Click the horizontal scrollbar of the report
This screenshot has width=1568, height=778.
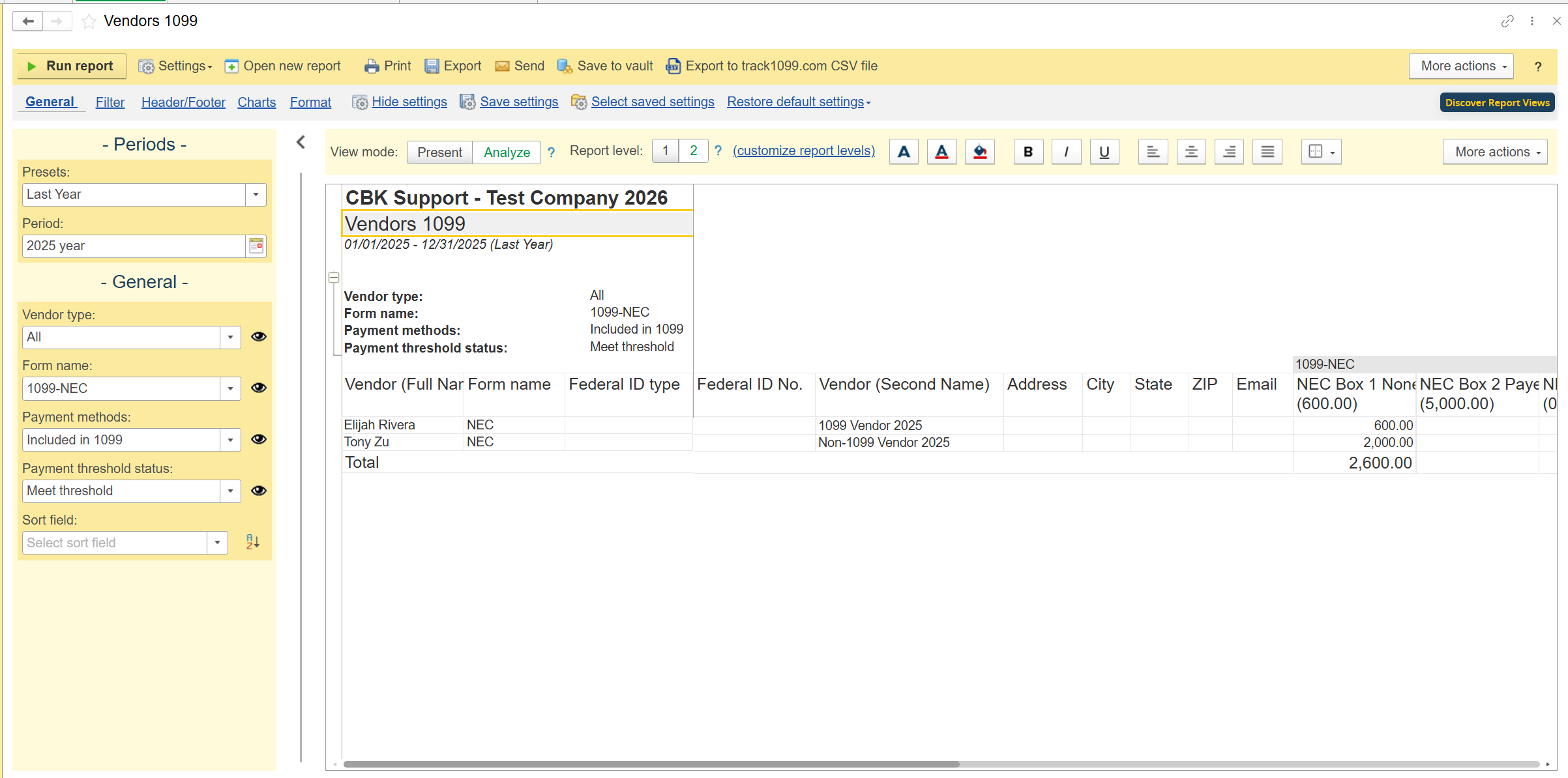pos(651,764)
